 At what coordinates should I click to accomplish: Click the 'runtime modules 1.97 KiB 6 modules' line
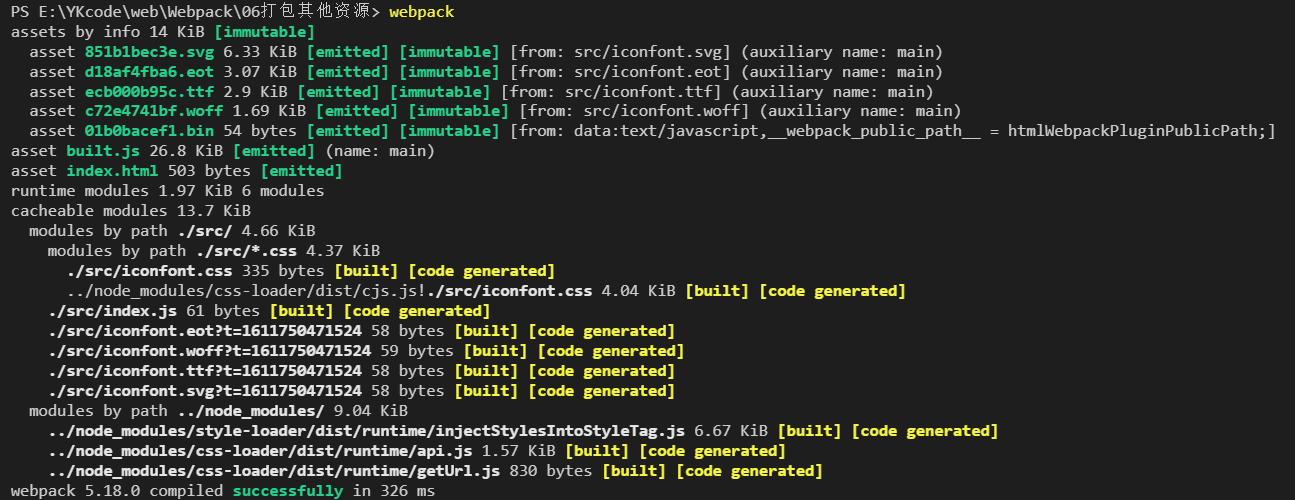click(x=168, y=191)
